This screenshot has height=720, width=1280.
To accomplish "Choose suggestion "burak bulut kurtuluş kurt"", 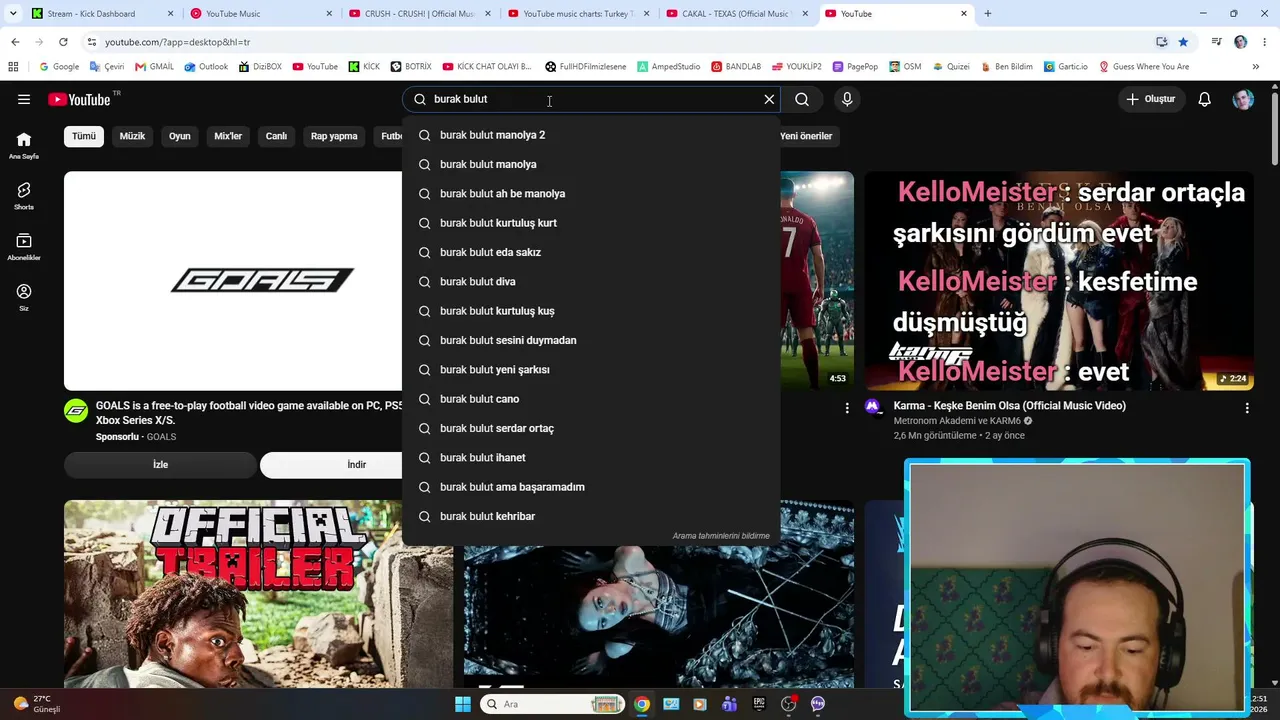I will click(591, 223).
